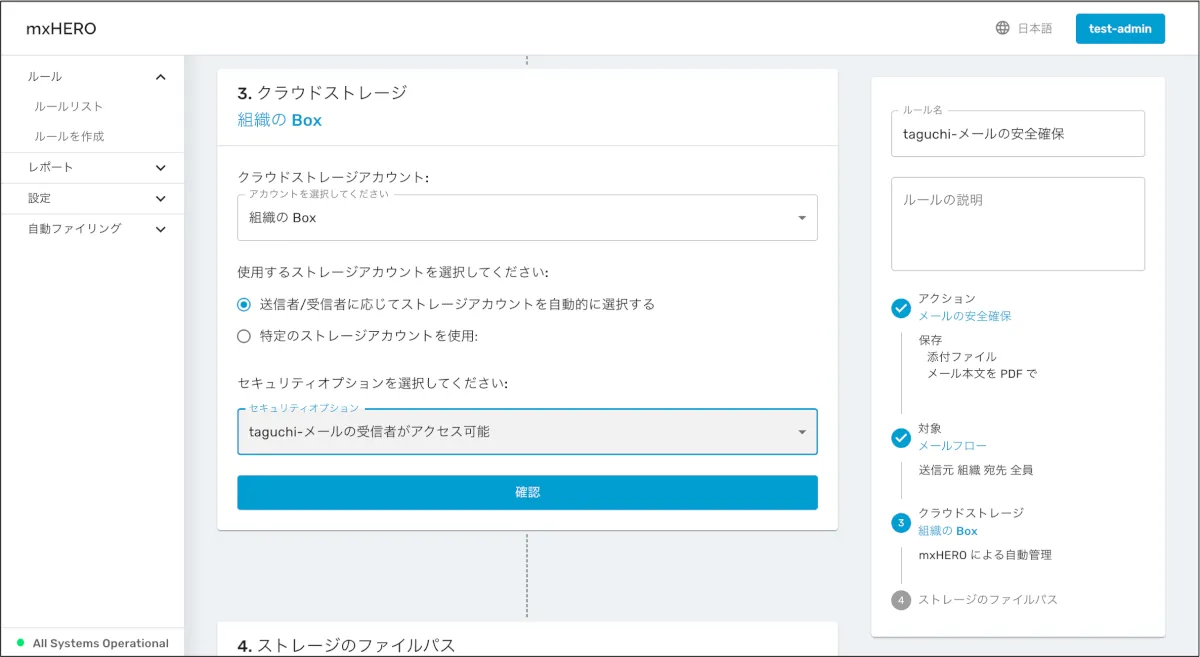
Task: Select 特定のストレージアカウントを使用 radio option
Action: (x=244, y=336)
